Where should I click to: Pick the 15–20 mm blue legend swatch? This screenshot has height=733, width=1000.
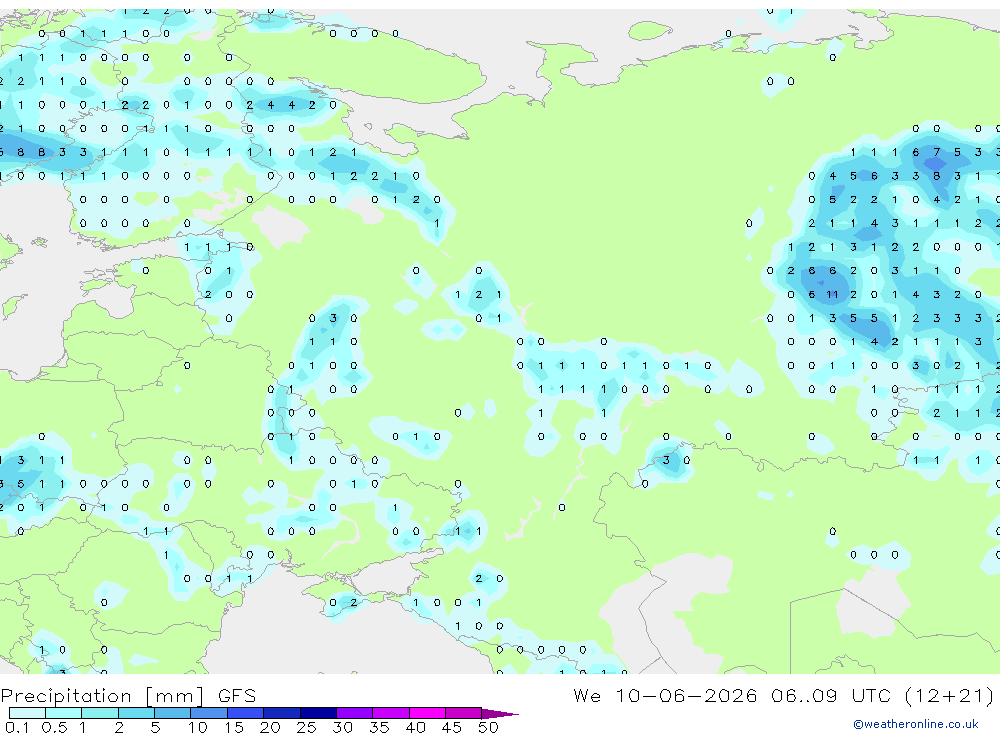tap(246, 713)
